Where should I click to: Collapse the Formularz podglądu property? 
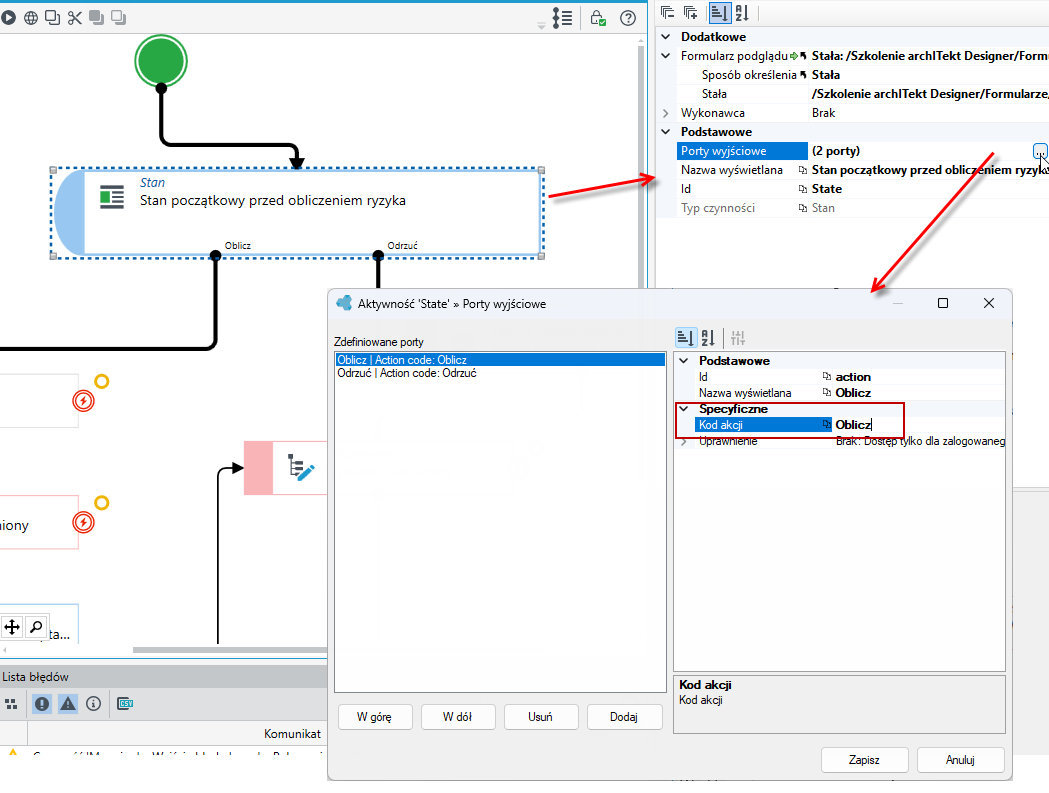666,56
